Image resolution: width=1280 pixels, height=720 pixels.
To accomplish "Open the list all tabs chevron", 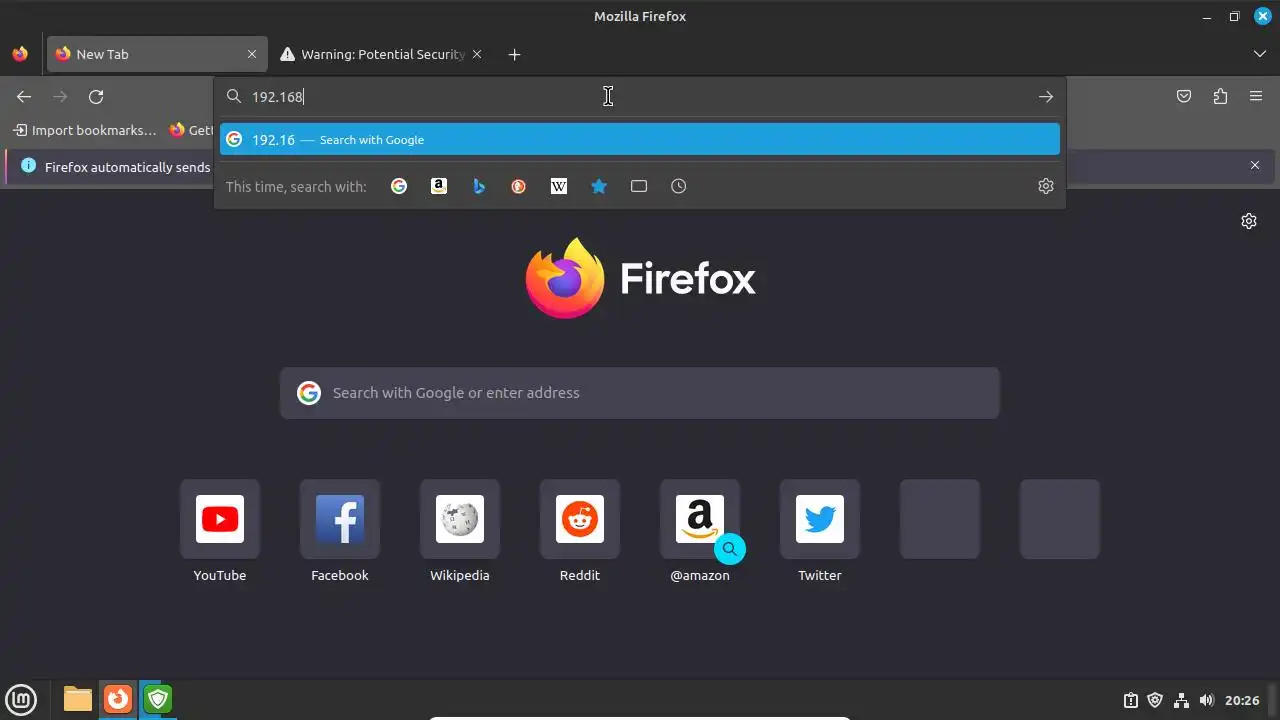I will (1260, 54).
